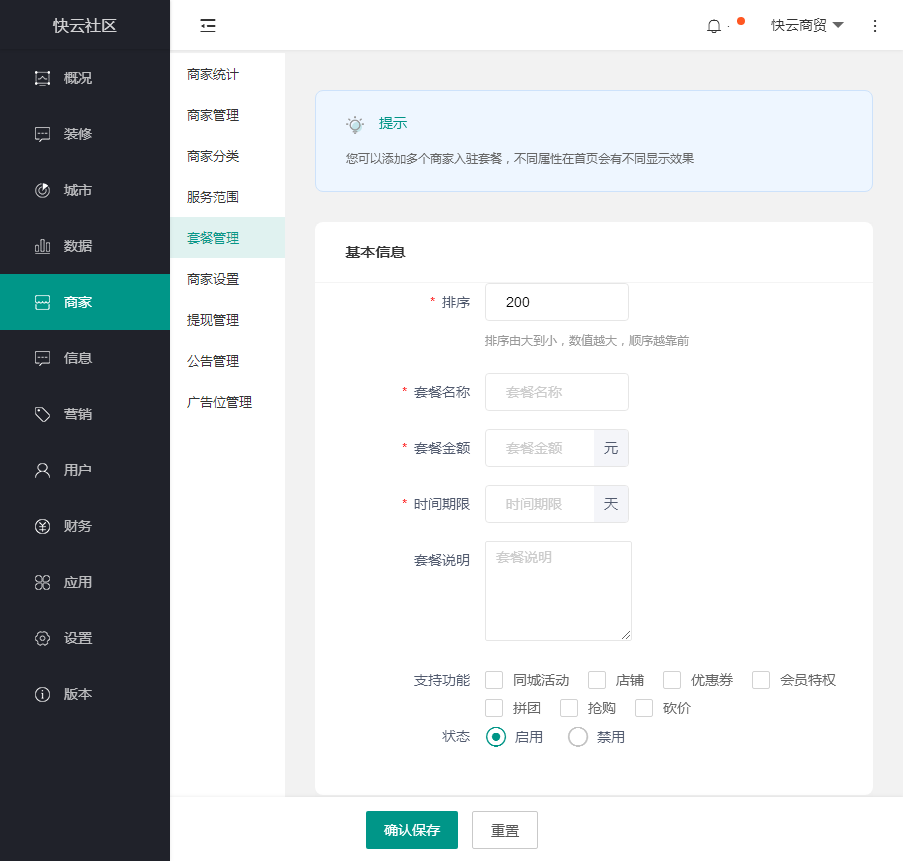
Task: Click the sidebar collapse icon
Action: [x=208, y=26]
